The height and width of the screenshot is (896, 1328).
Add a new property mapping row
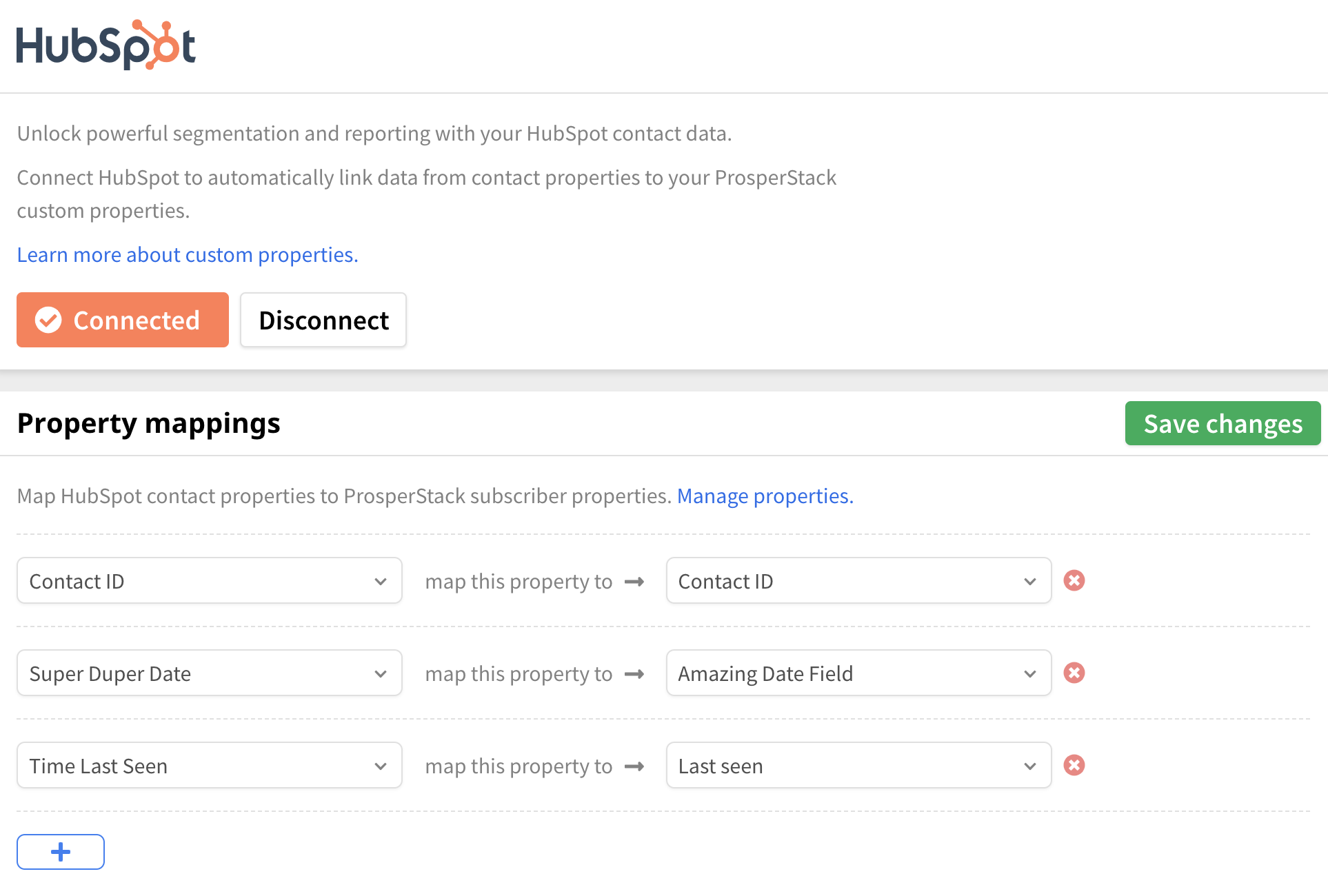pyautogui.click(x=61, y=852)
